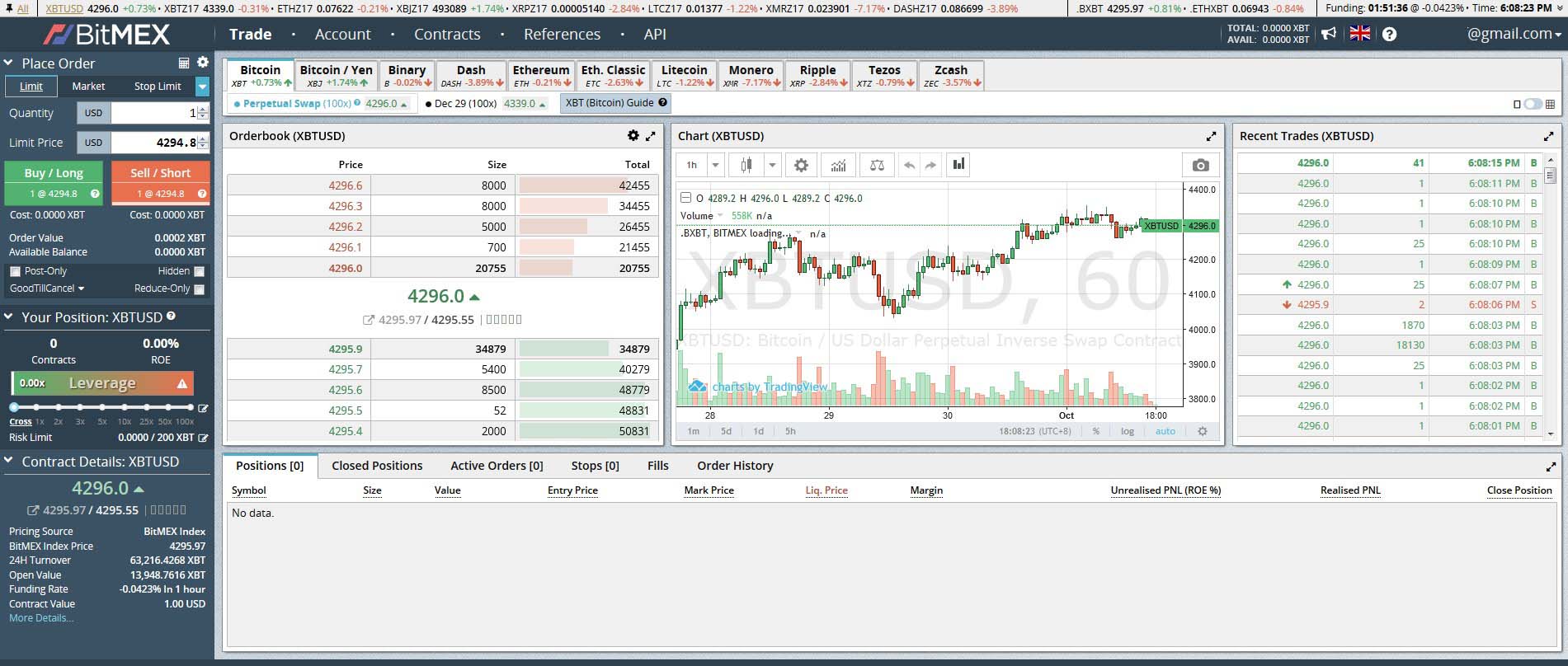Redo chart action

(930, 165)
